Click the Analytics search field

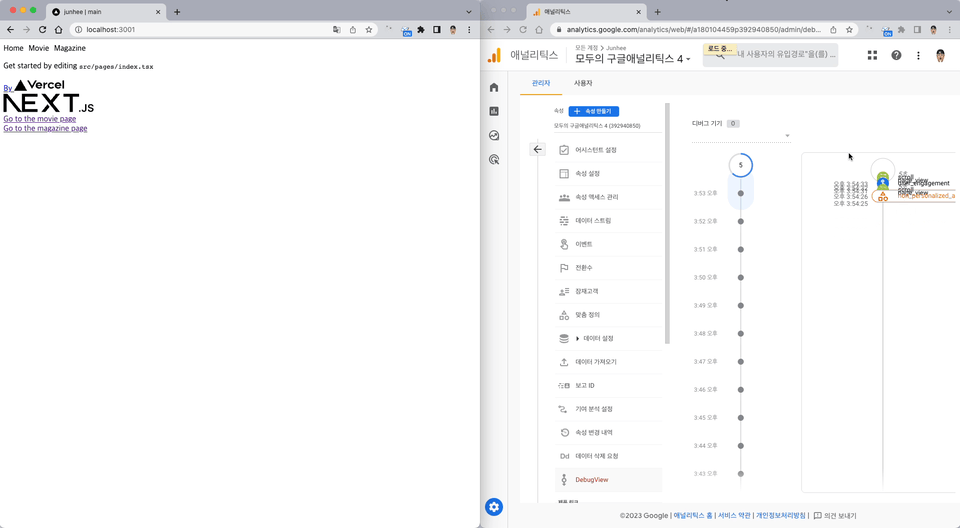770,55
